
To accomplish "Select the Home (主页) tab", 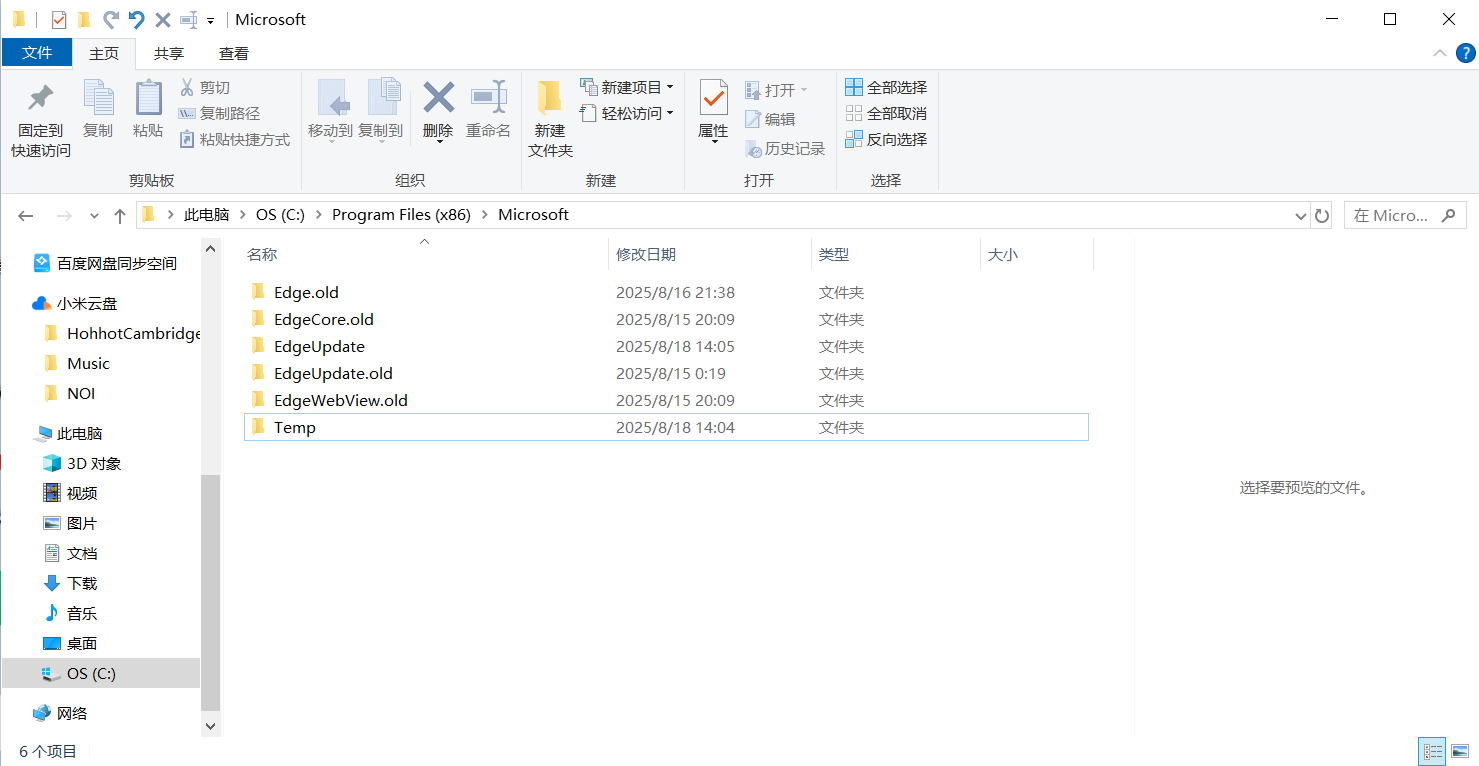I will 104,53.
